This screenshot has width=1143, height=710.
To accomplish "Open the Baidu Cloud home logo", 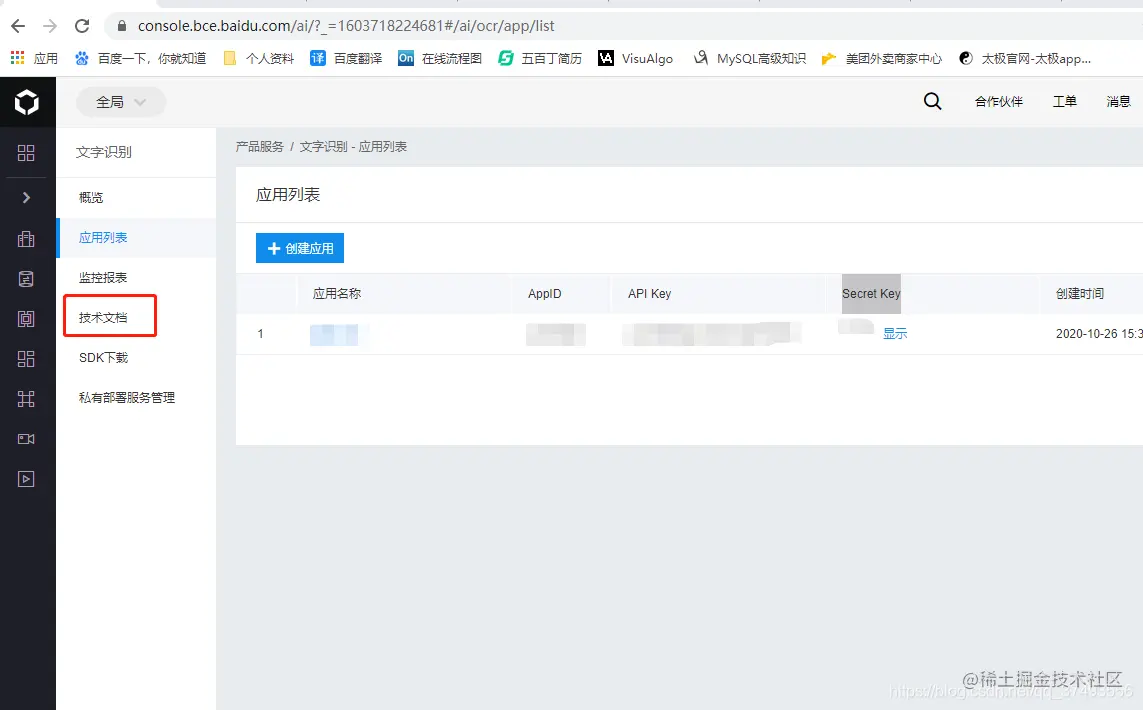I will (x=27, y=102).
